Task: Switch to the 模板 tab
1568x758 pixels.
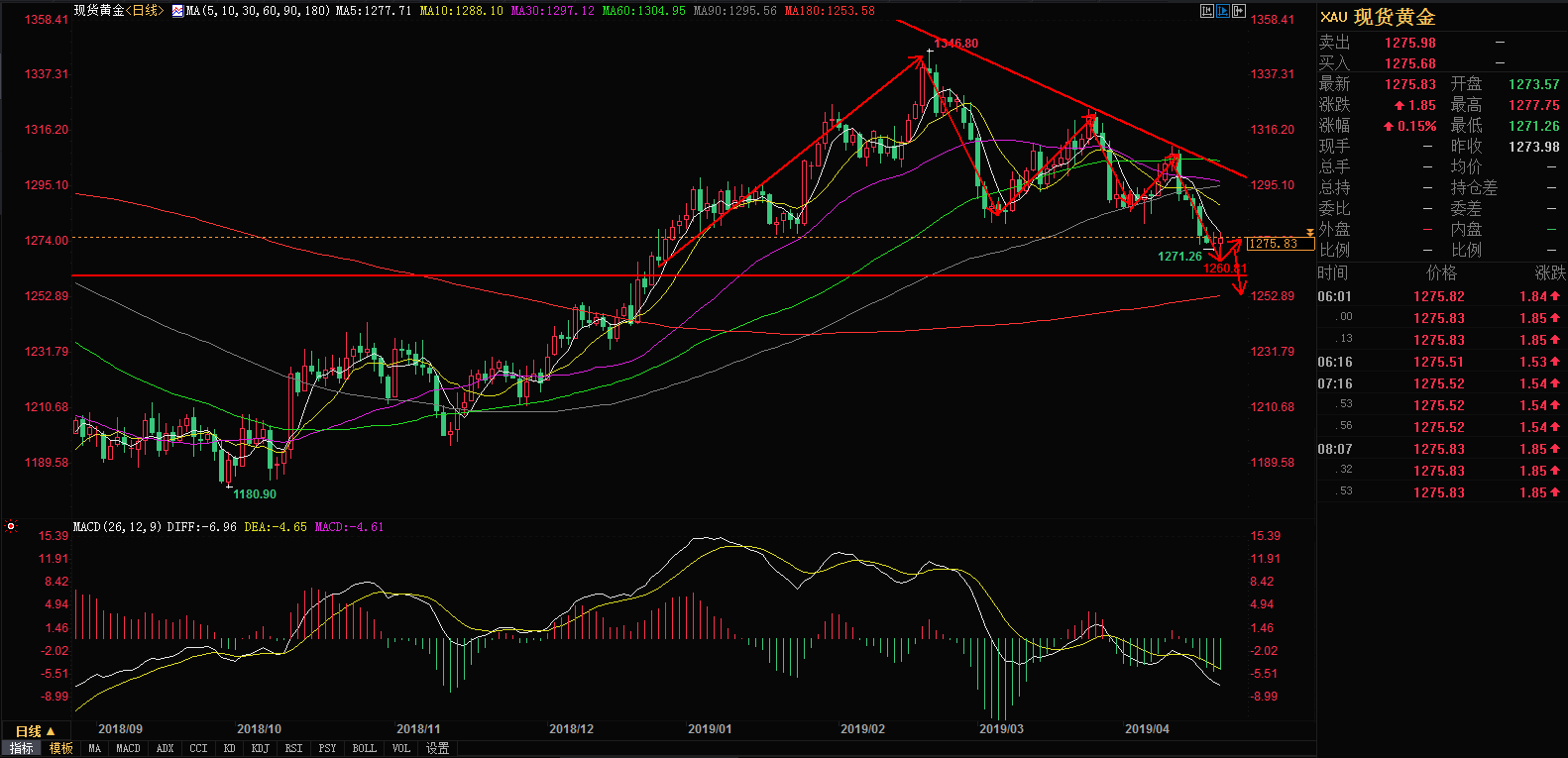Action: [x=61, y=748]
